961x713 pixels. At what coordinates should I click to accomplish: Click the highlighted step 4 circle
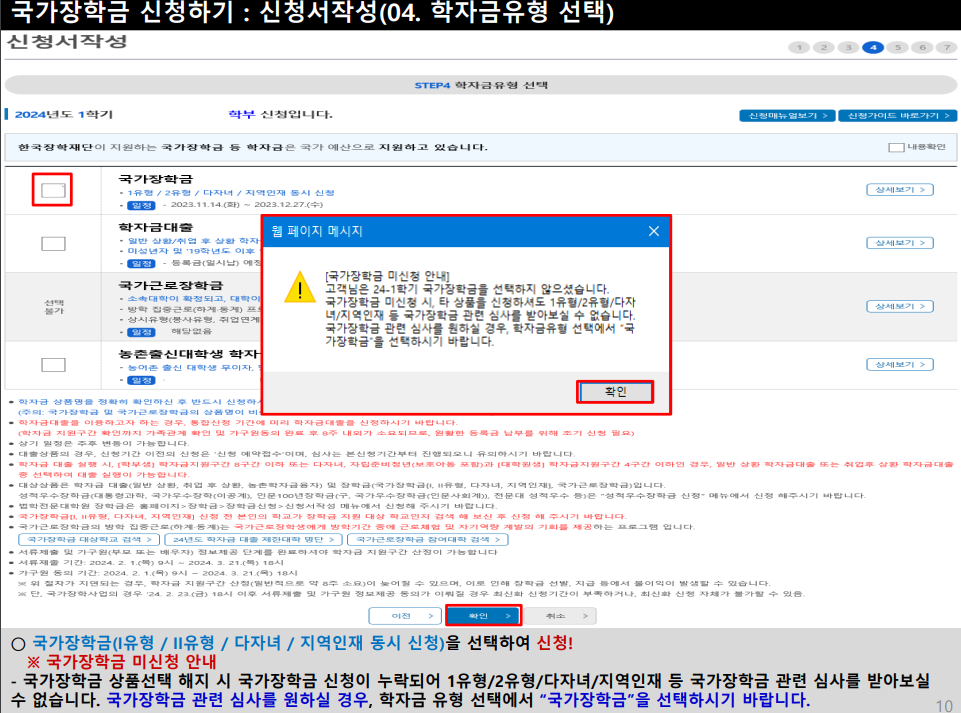[874, 47]
